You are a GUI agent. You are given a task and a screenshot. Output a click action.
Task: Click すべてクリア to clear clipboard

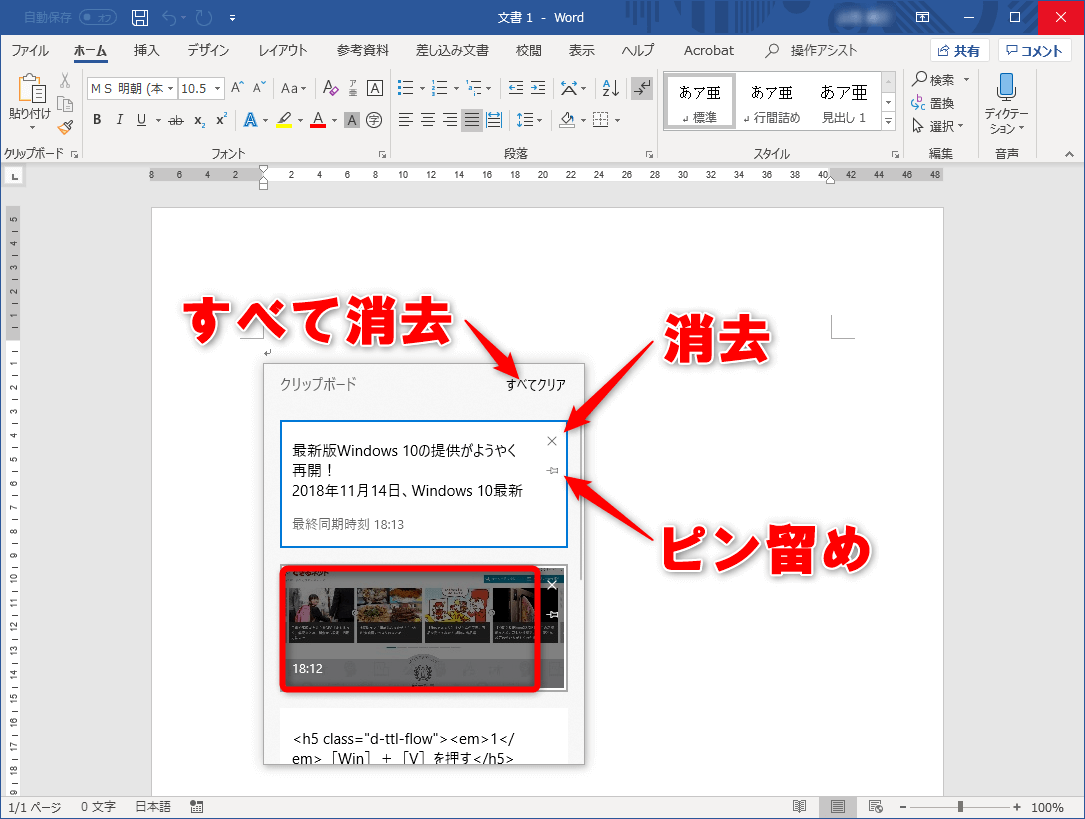(535, 384)
